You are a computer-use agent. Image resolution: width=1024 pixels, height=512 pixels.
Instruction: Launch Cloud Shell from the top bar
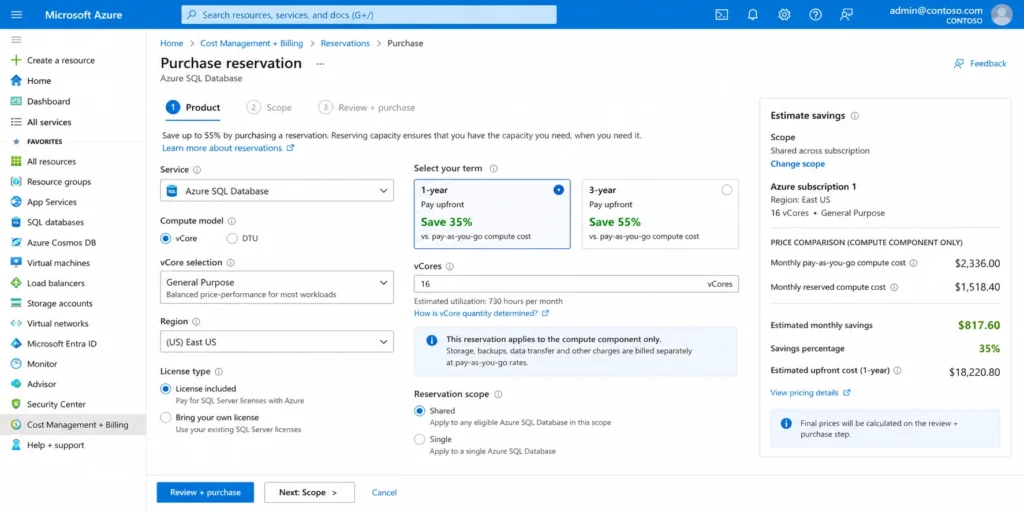pyautogui.click(x=722, y=14)
